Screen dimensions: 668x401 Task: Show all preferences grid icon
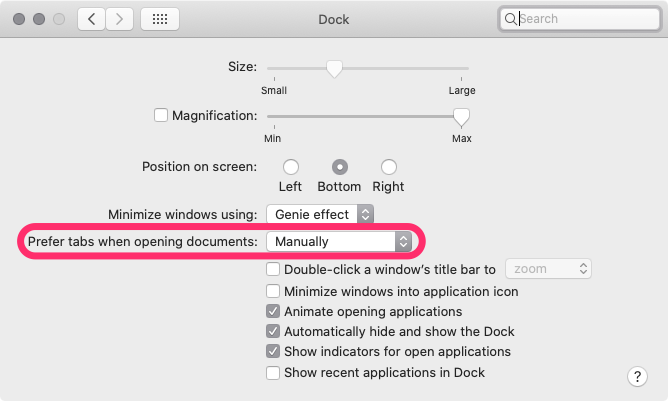(160, 19)
